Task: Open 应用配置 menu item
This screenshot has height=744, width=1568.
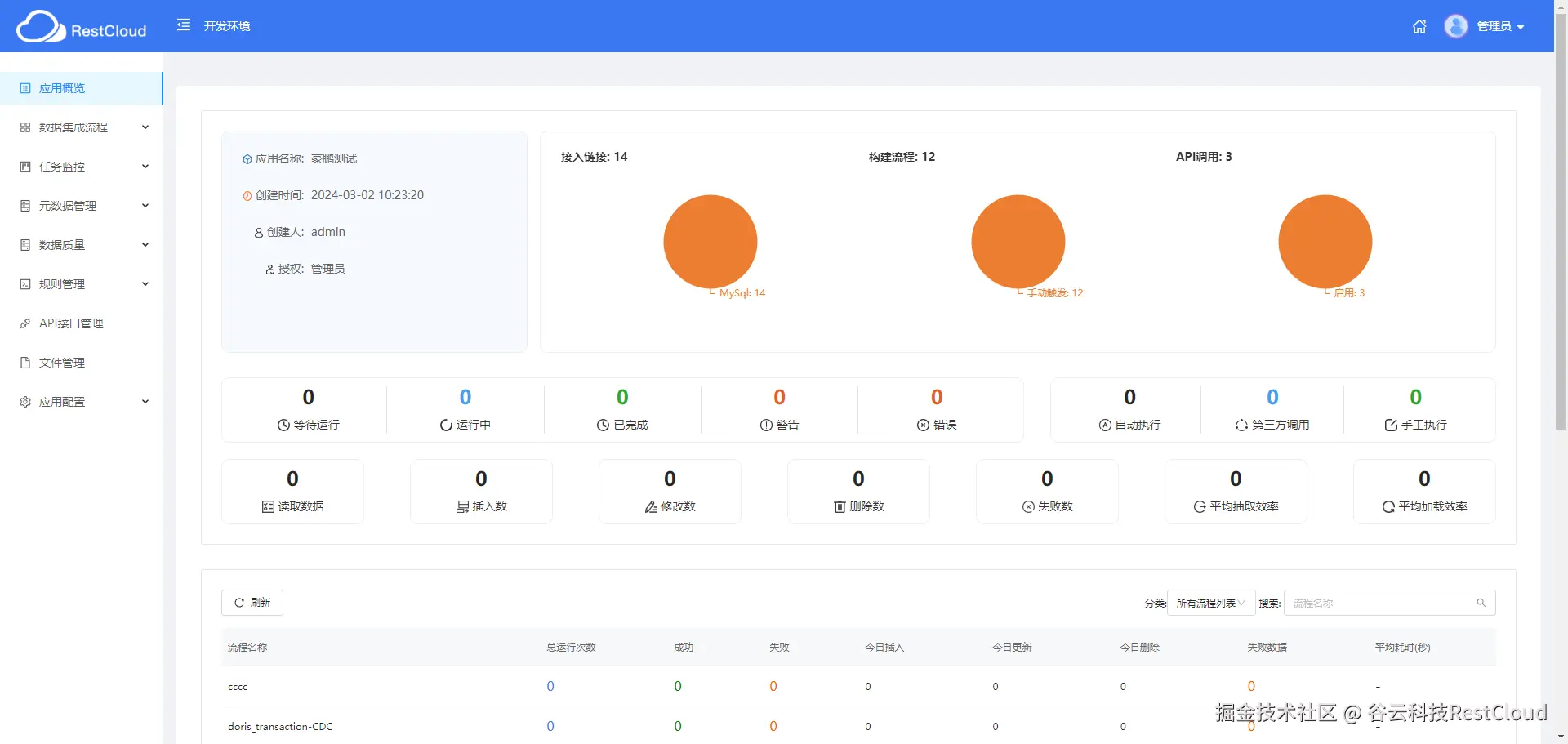Action: [82, 402]
